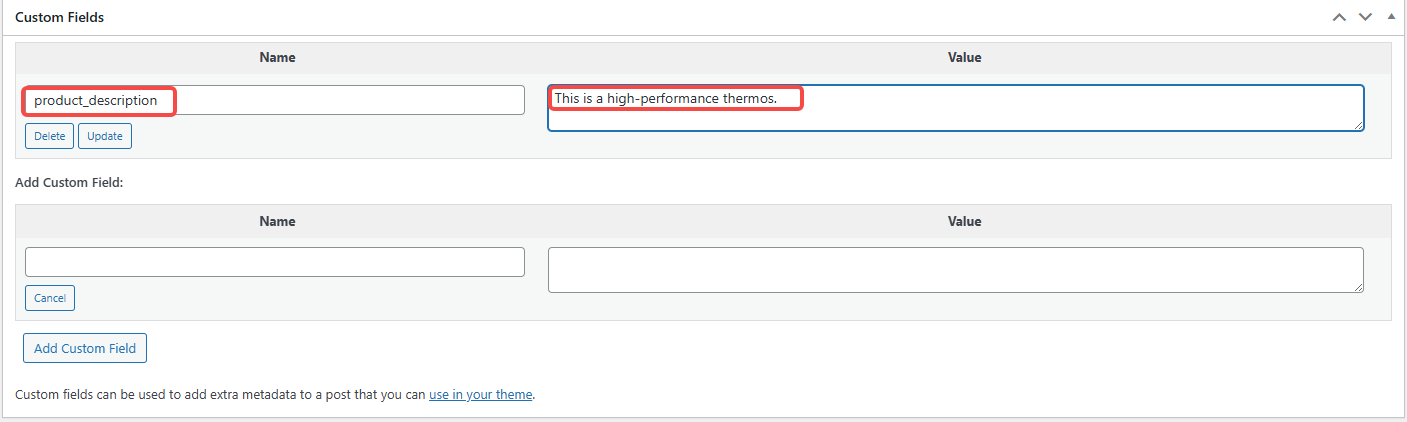Click the Name header in Add Custom Field table
The width and height of the screenshot is (1407, 422).
click(277, 222)
